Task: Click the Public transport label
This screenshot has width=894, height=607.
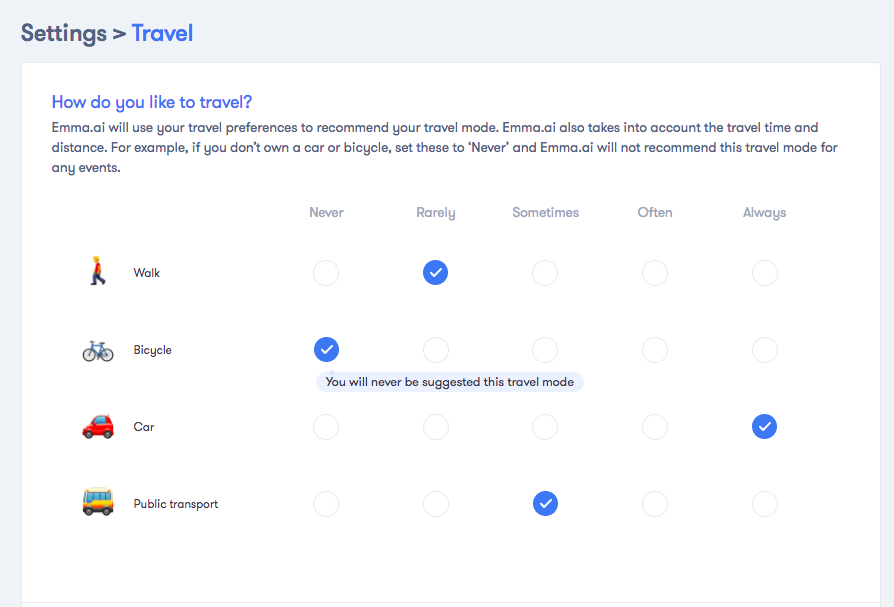Action: point(176,504)
